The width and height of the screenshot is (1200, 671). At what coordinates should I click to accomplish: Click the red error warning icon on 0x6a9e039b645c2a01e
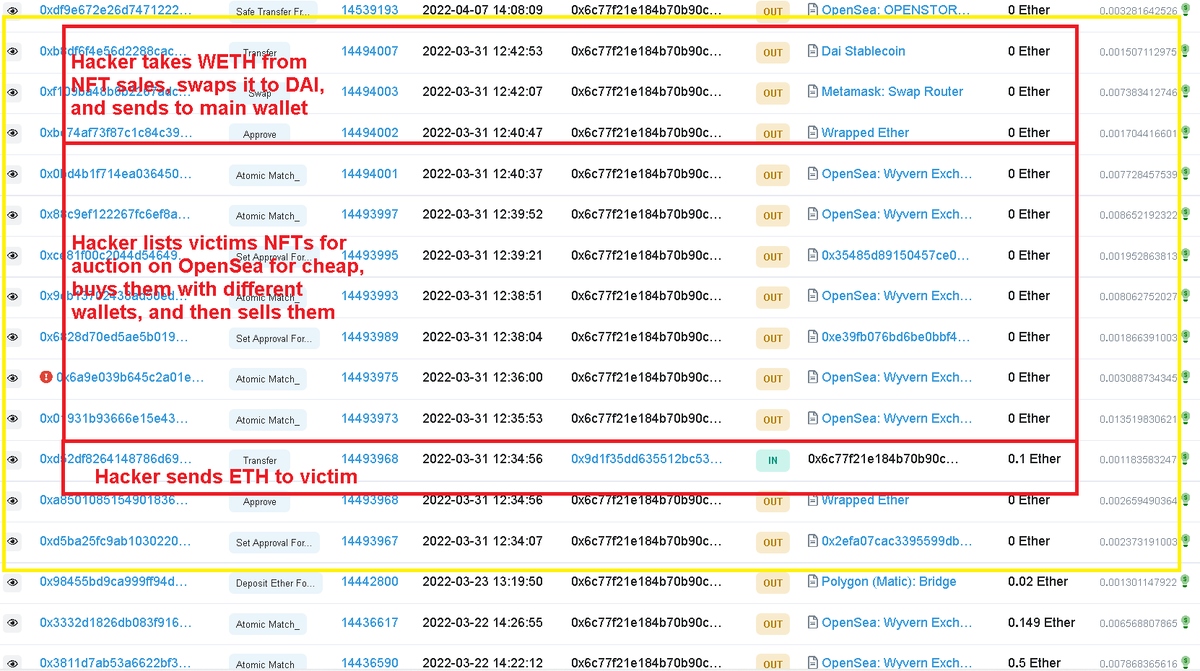point(46,378)
